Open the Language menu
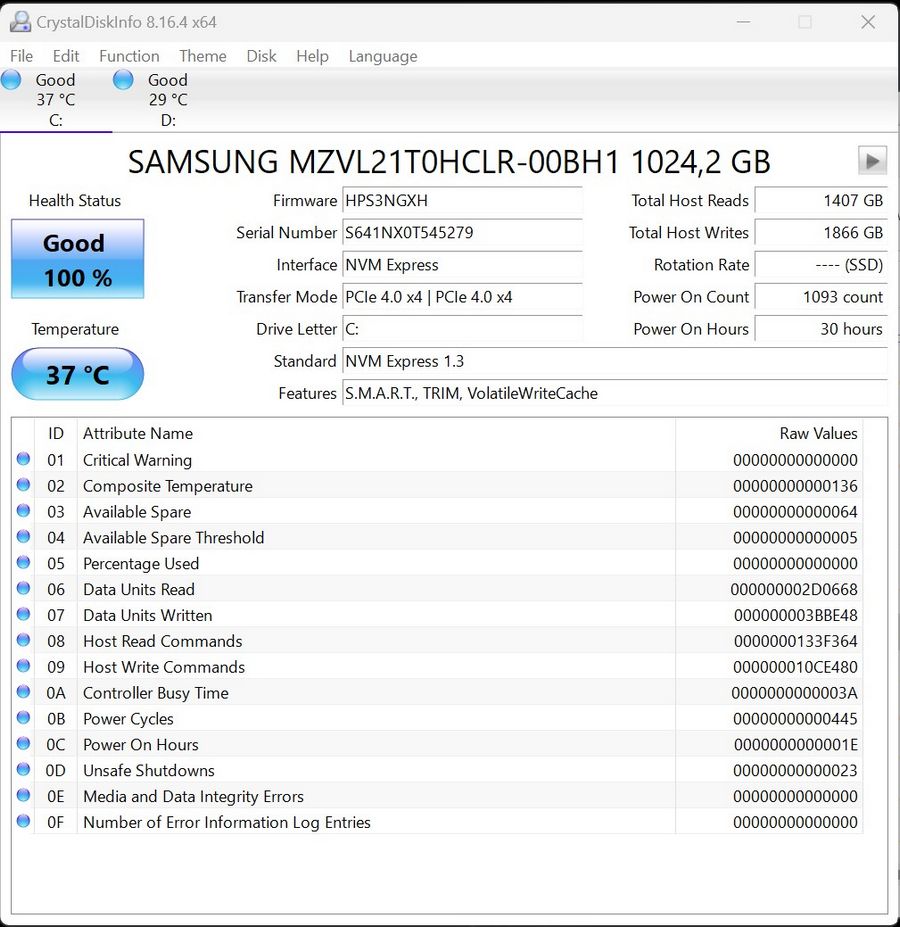The width and height of the screenshot is (900, 927). pyautogui.click(x=383, y=56)
